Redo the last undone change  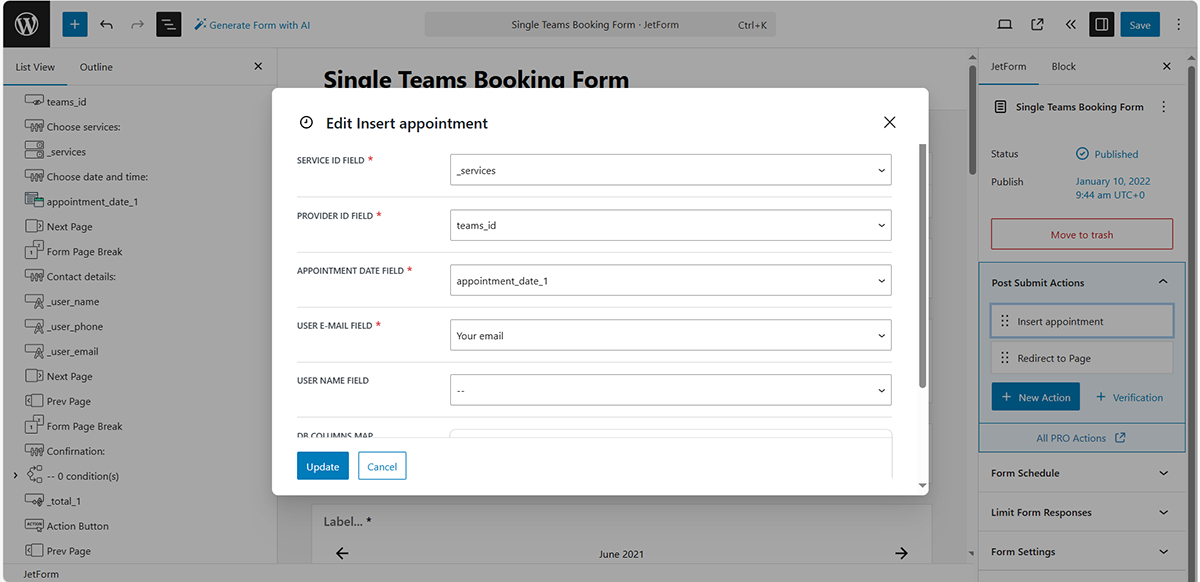click(x=138, y=25)
